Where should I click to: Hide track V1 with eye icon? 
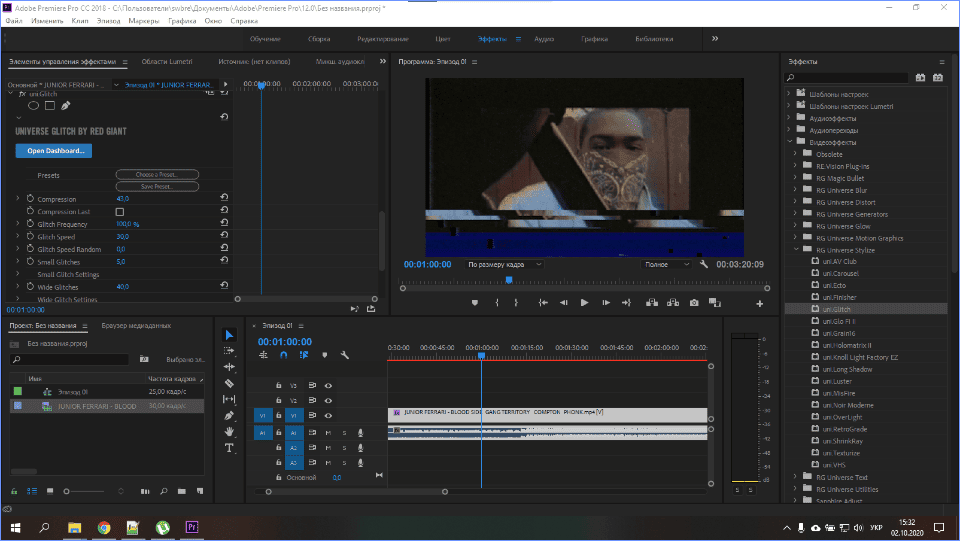(x=328, y=416)
